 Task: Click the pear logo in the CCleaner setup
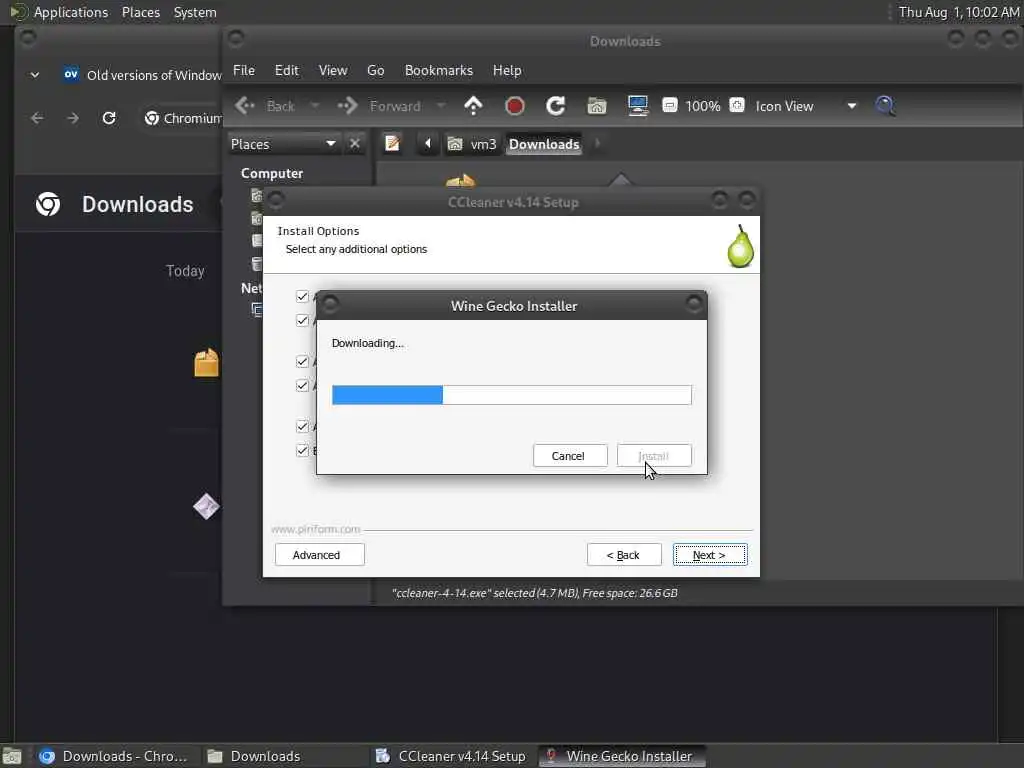[x=741, y=246]
